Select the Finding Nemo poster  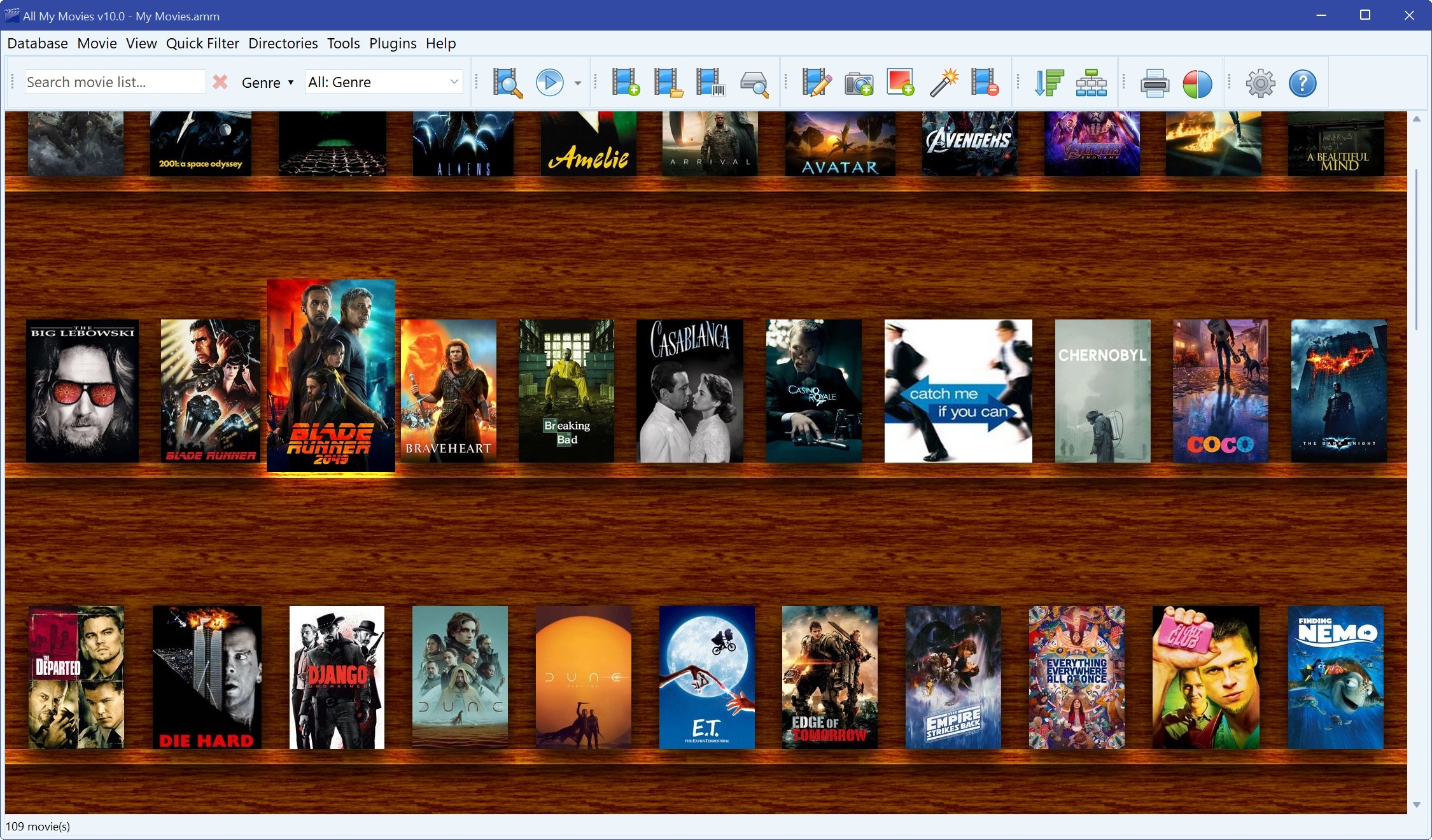[x=1335, y=677]
